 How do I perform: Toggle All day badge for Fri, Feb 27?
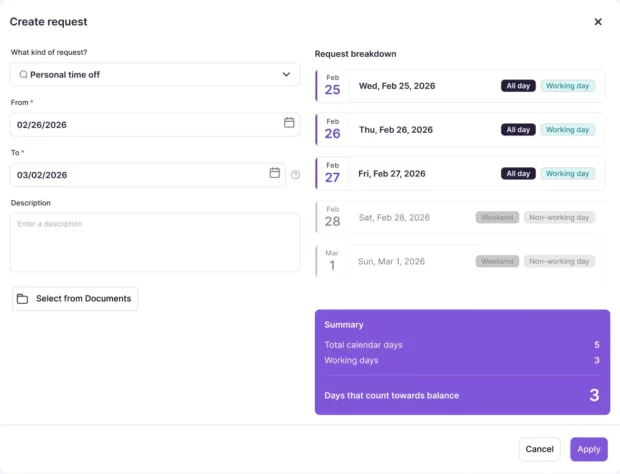point(518,174)
